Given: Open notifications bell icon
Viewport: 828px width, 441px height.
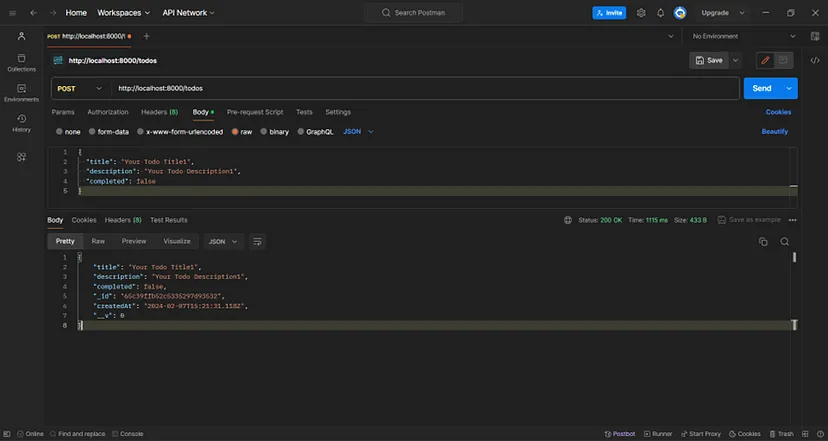Looking at the screenshot, I should point(661,13).
